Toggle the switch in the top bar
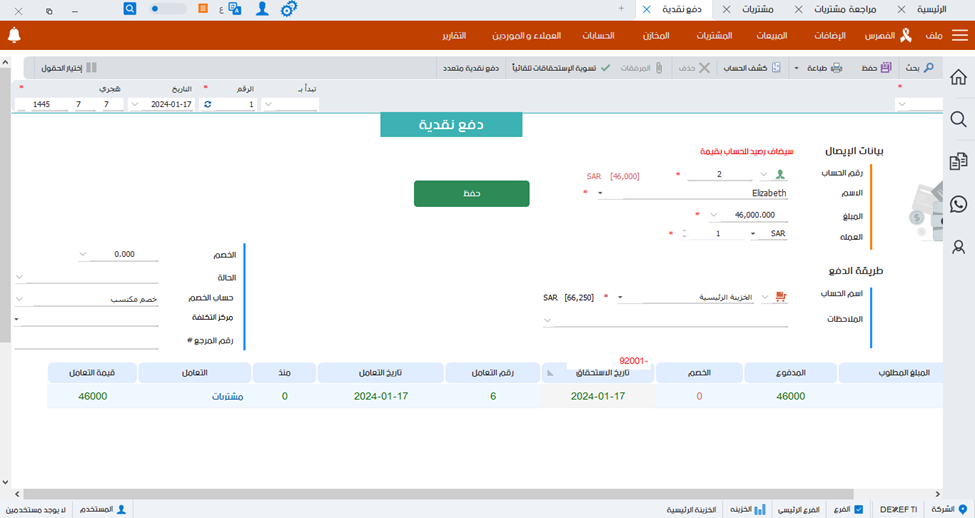 click(x=168, y=8)
